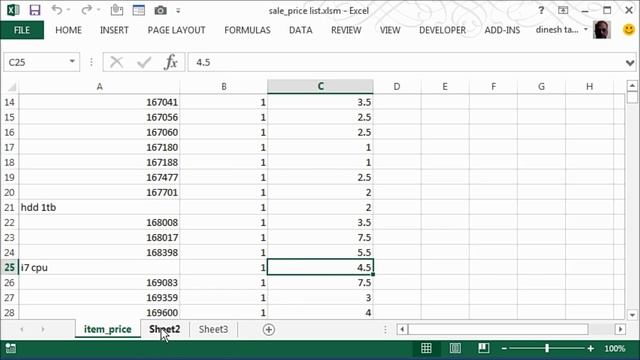Add a new sheet with plus icon
The image size is (640, 360).
point(269,329)
